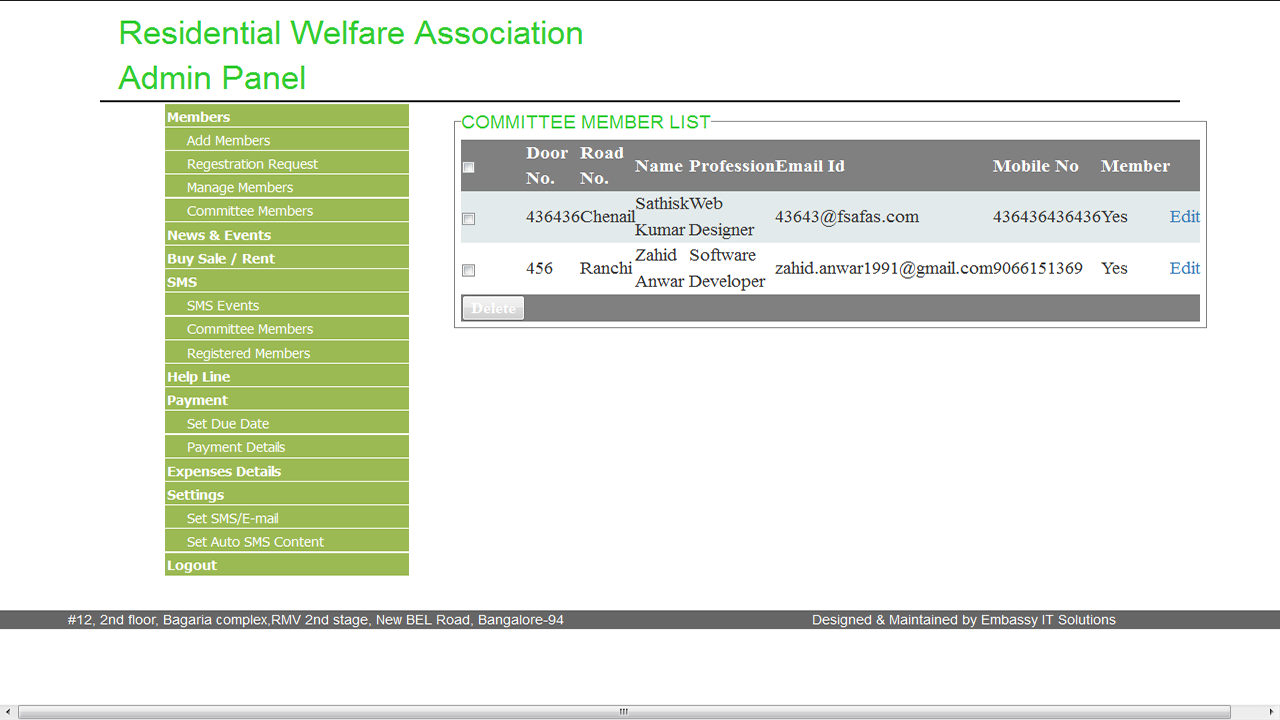This screenshot has height=720, width=1280.
Task: Open Set Auto SMS Content
Action: coord(287,541)
